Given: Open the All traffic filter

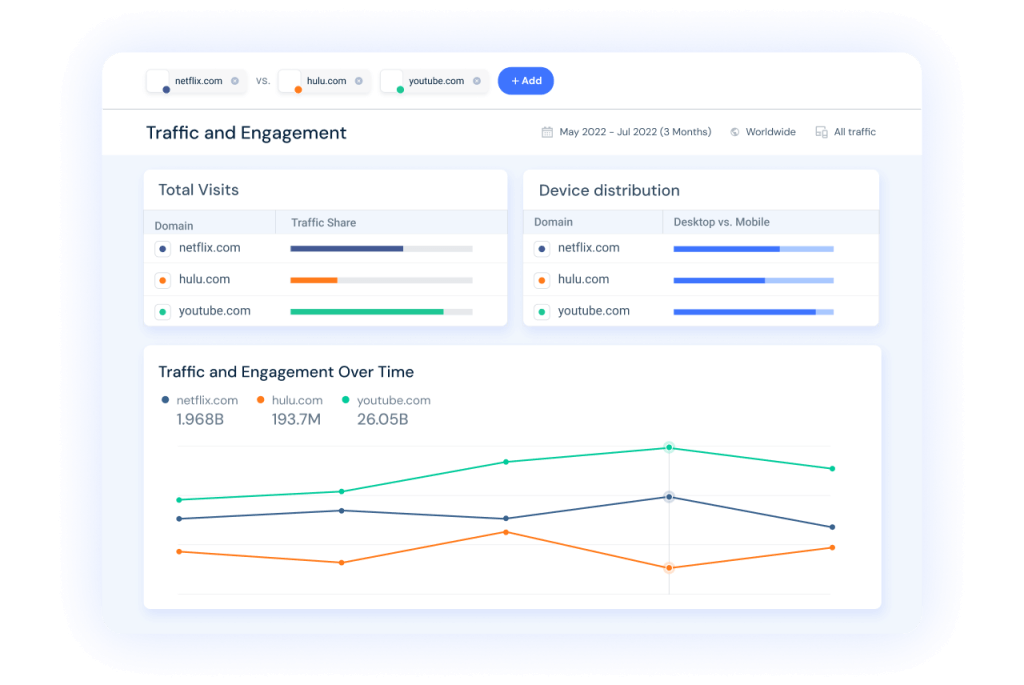Looking at the screenshot, I should 854,132.
